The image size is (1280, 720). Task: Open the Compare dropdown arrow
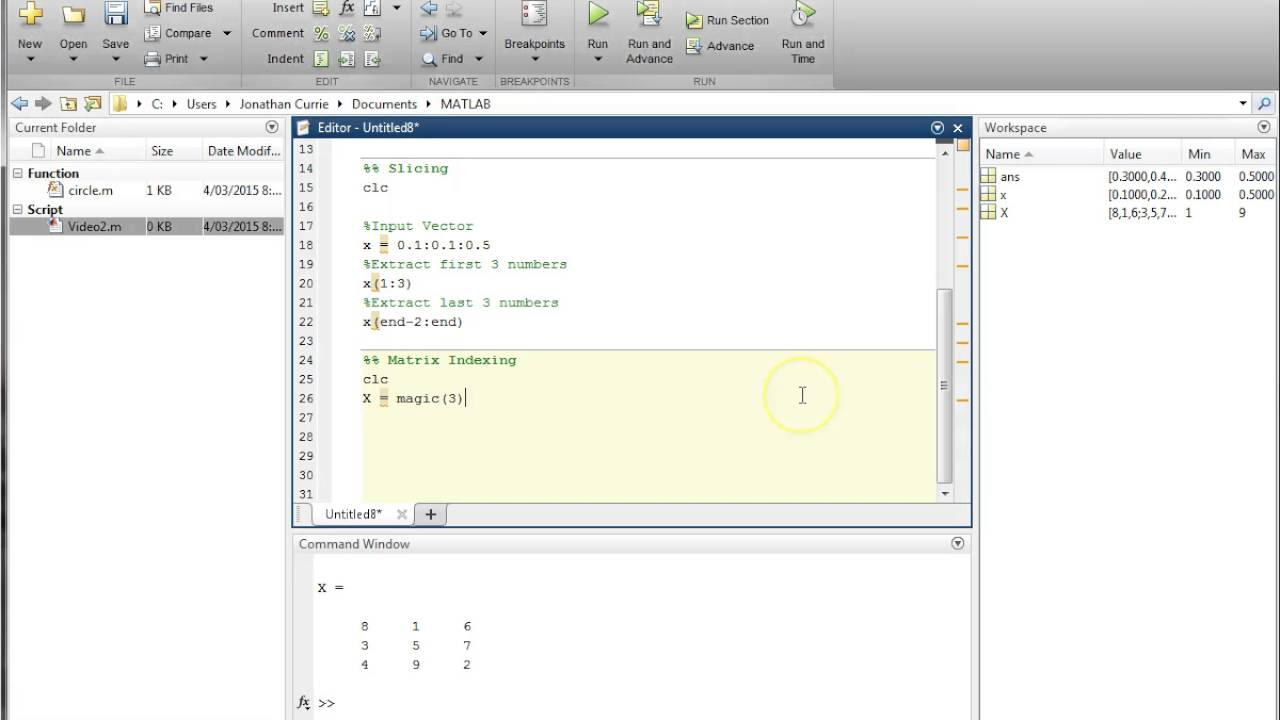click(x=227, y=33)
